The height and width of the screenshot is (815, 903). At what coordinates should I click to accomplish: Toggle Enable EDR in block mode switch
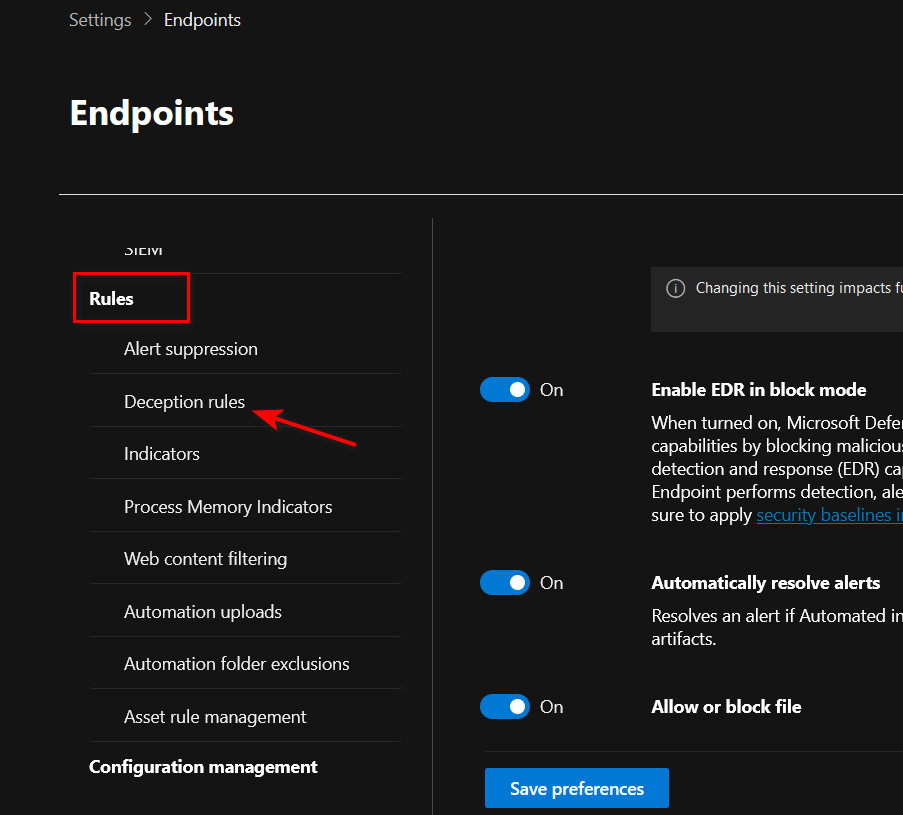tap(505, 390)
